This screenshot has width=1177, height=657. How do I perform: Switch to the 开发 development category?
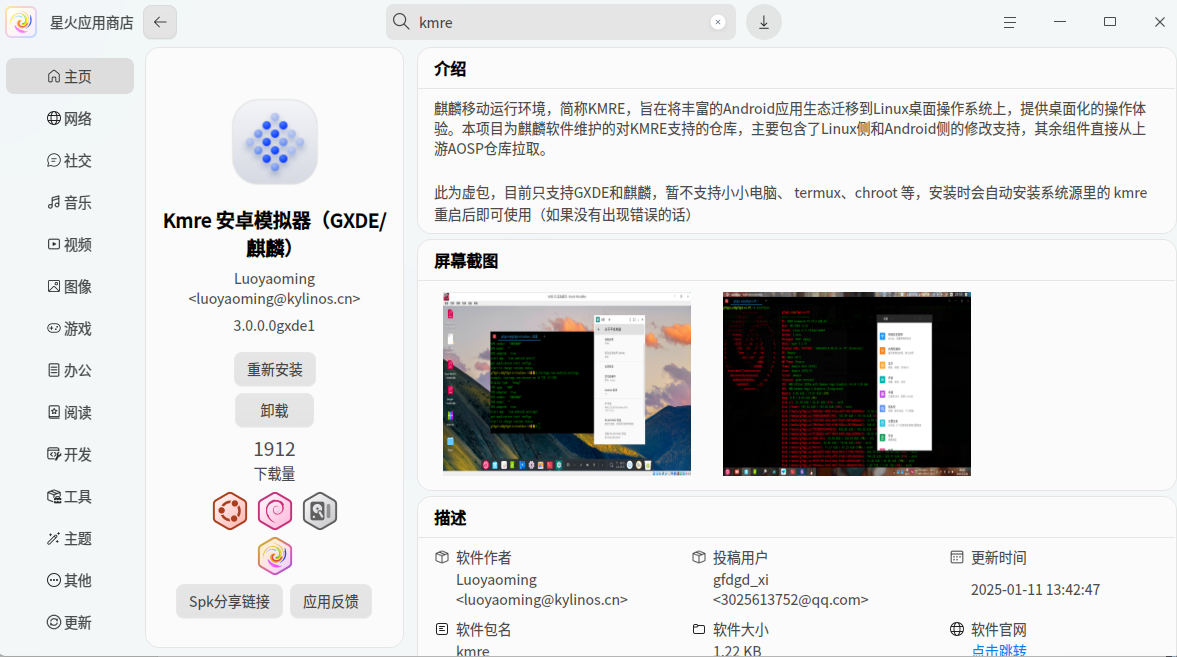pyautogui.click(x=70, y=454)
